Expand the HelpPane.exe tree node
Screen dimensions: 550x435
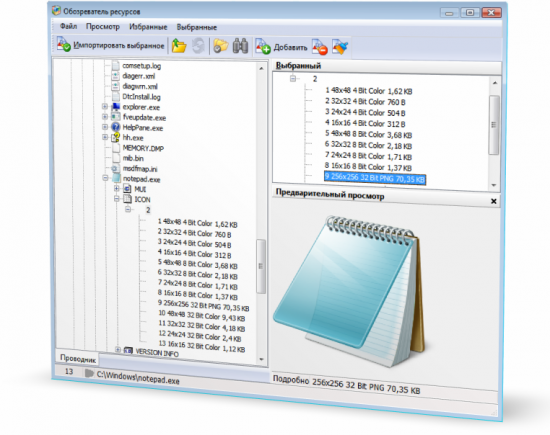coord(105,127)
